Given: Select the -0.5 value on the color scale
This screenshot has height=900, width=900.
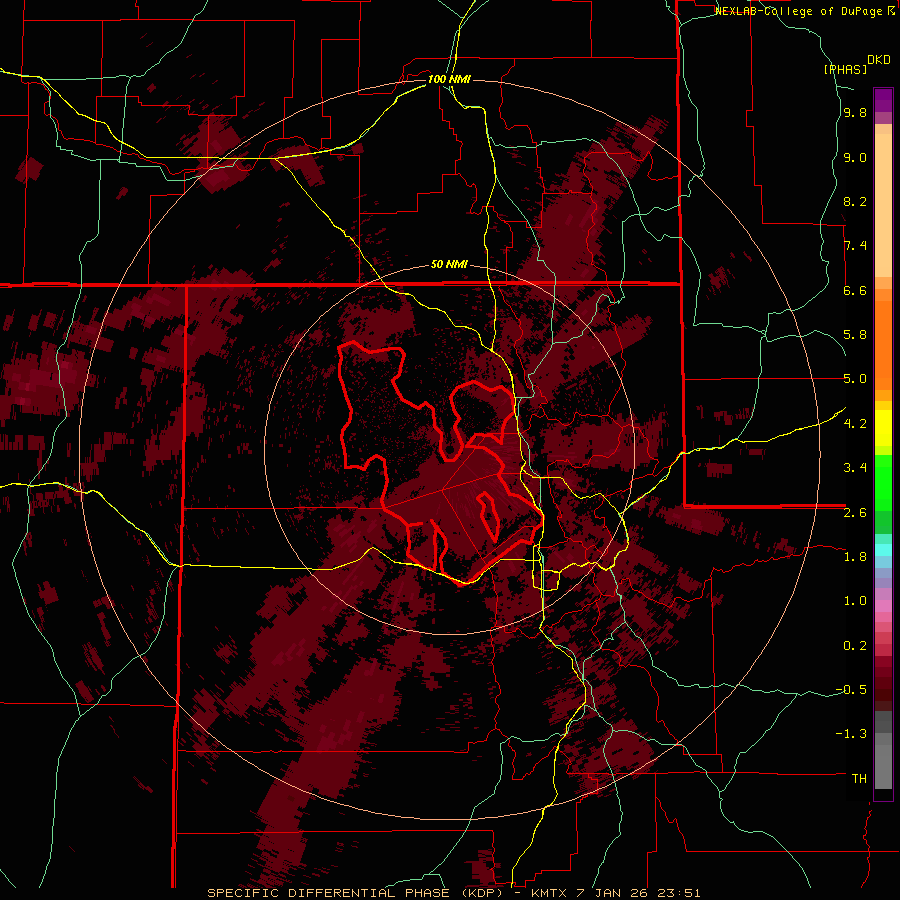Looking at the screenshot, I should [851, 690].
